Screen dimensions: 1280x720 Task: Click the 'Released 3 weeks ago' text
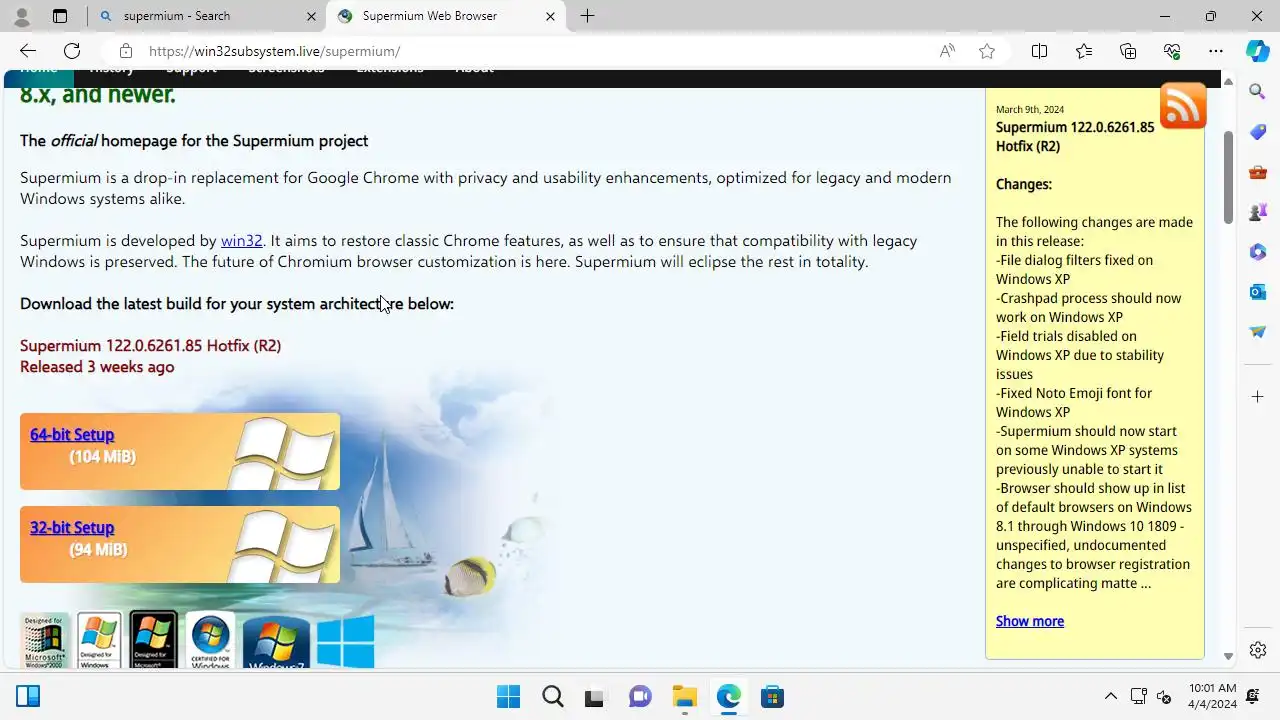click(97, 367)
